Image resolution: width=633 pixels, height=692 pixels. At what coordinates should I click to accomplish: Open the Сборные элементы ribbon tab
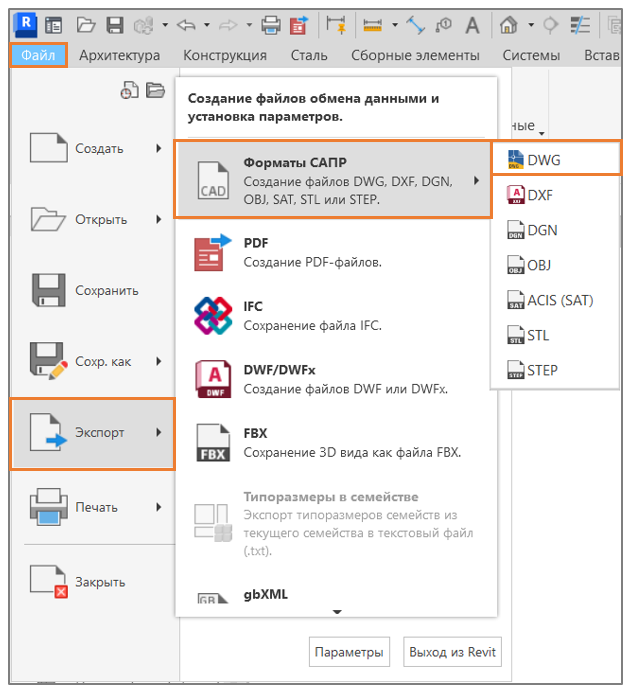415,55
